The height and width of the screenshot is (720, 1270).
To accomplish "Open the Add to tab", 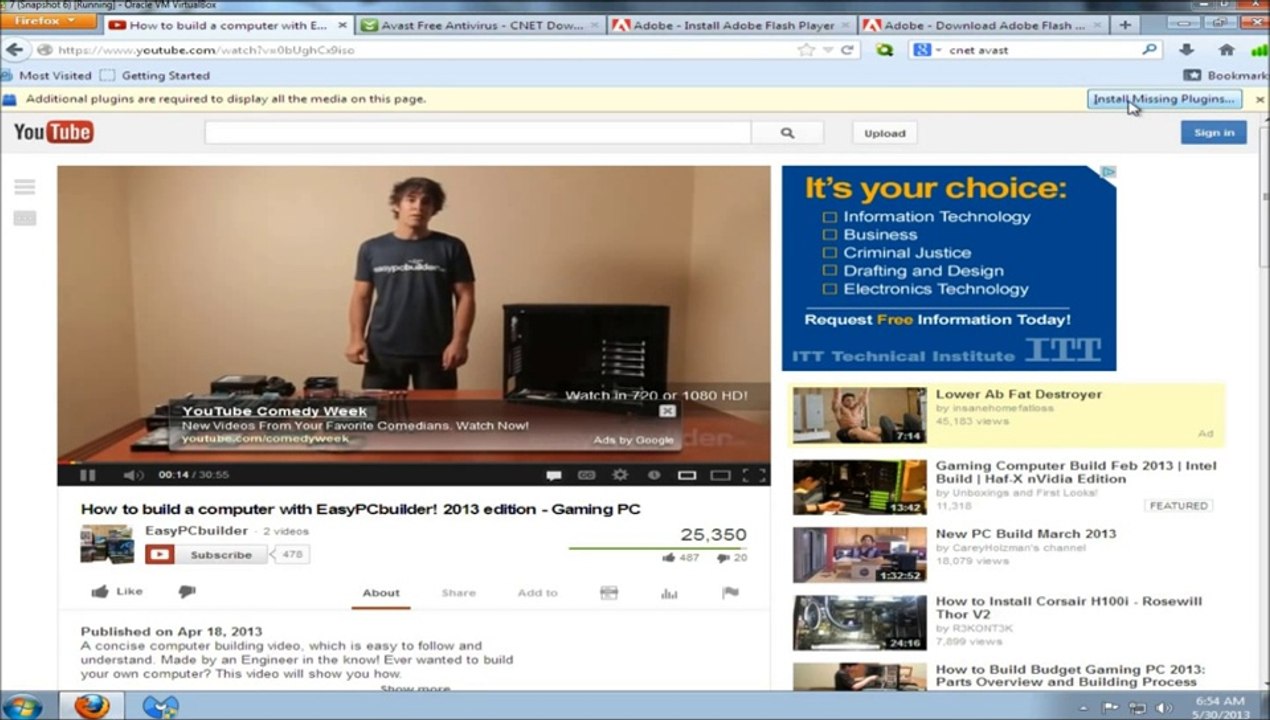I will click(538, 593).
